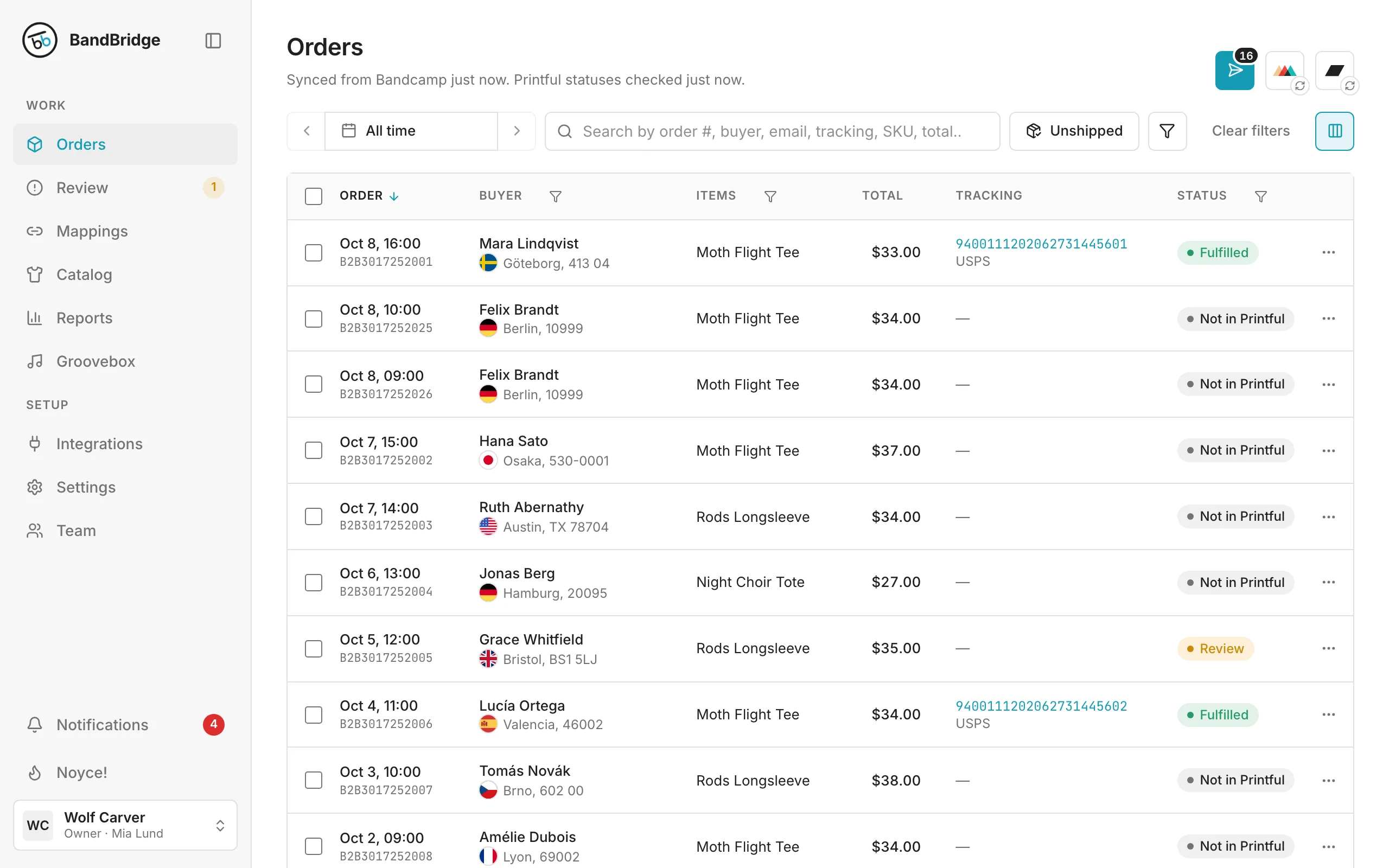Viewport: 1389px width, 868px height.
Task: Select all orders checkbox in header
Action: click(314, 196)
